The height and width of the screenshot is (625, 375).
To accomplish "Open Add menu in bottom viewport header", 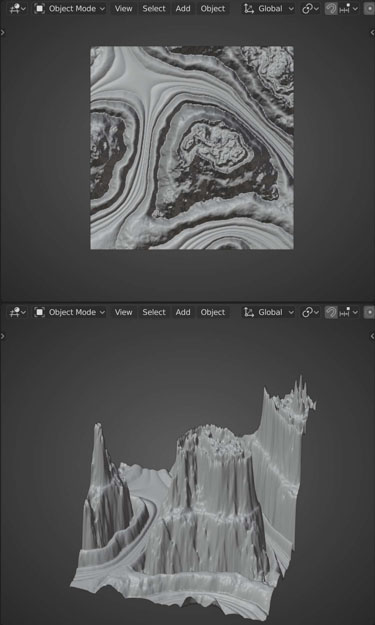I will coord(183,312).
